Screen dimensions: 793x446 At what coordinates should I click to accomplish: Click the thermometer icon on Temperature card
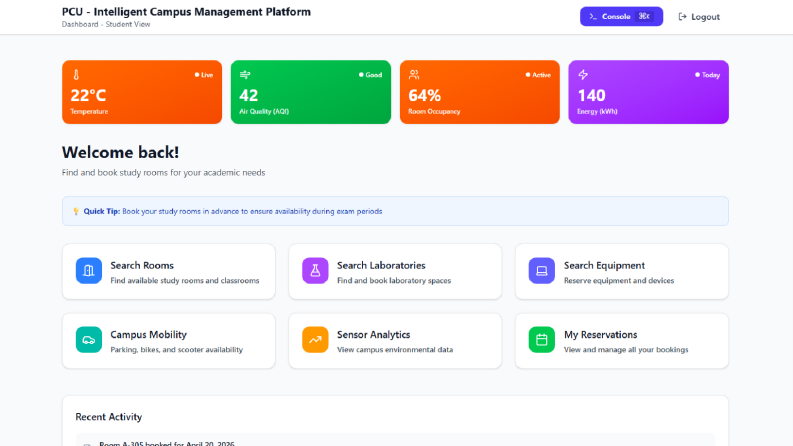coord(76,75)
